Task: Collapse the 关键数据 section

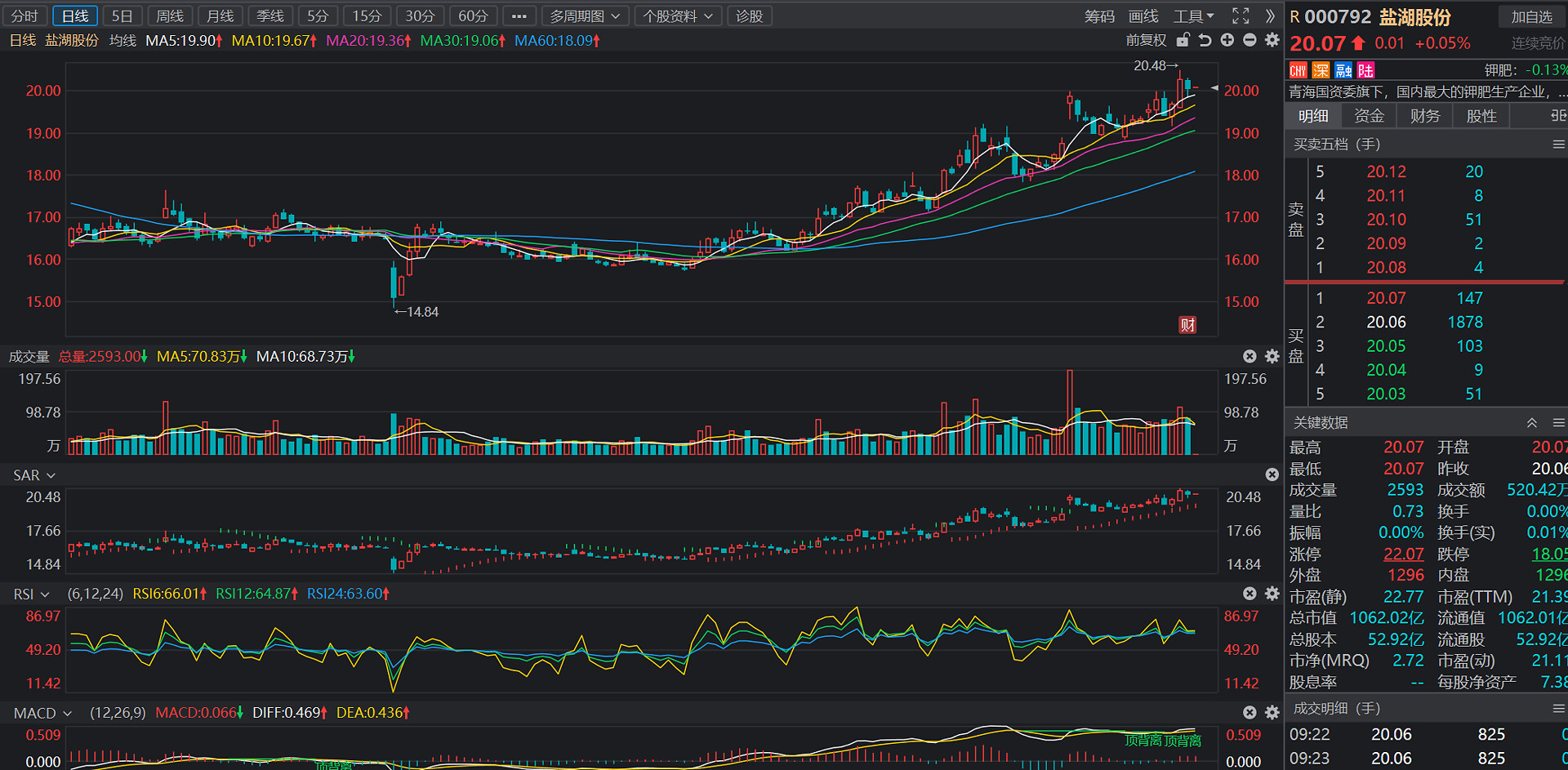Action: point(1532,422)
